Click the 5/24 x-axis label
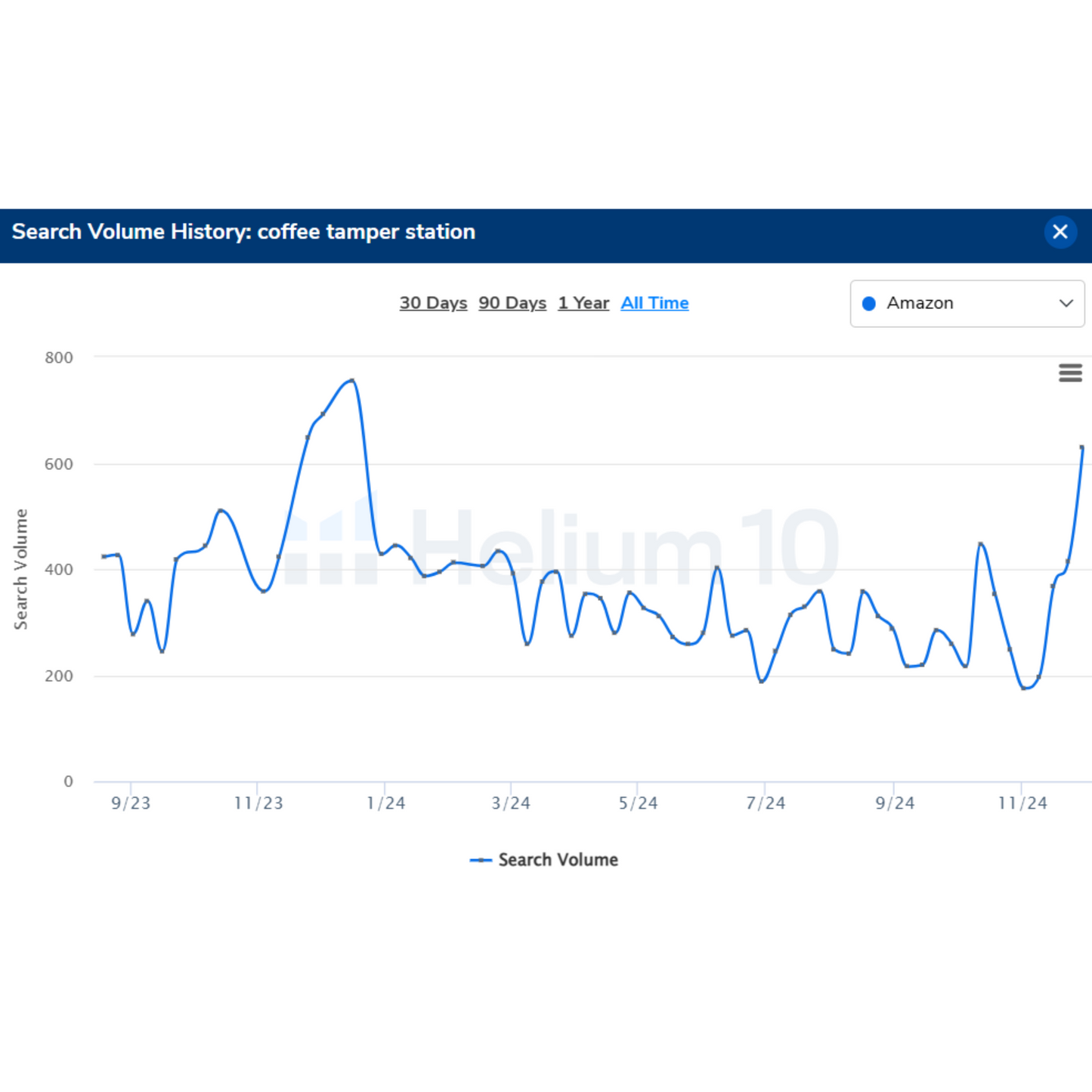The height and width of the screenshot is (1092, 1092). click(638, 803)
